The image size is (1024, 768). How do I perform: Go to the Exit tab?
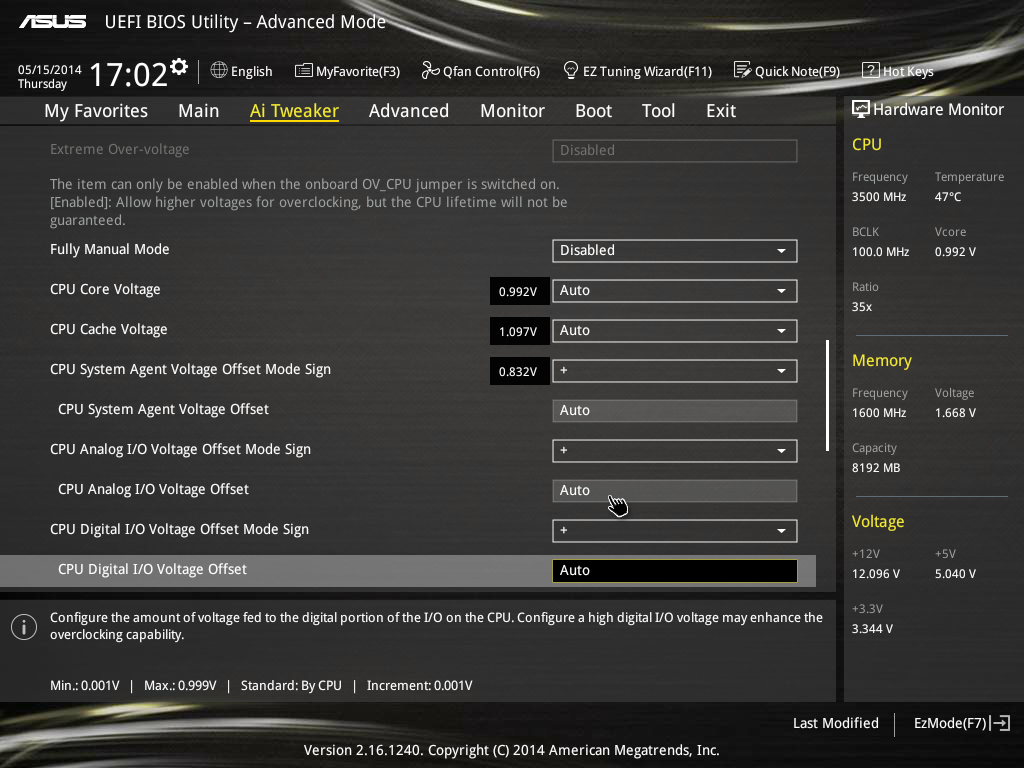pos(721,111)
